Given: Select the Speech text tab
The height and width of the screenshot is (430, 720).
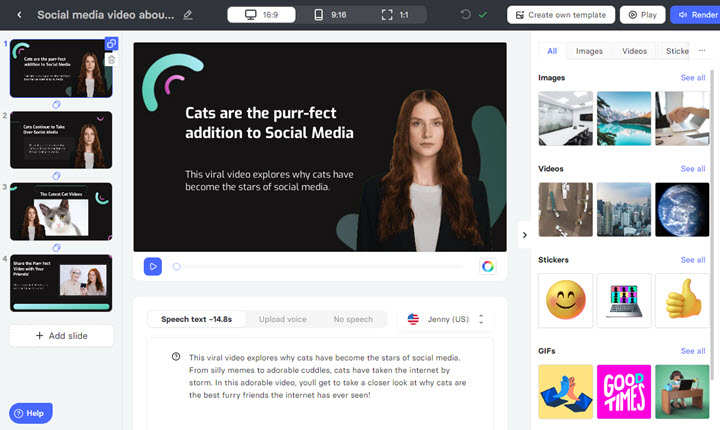Looking at the screenshot, I should [x=197, y=319].
